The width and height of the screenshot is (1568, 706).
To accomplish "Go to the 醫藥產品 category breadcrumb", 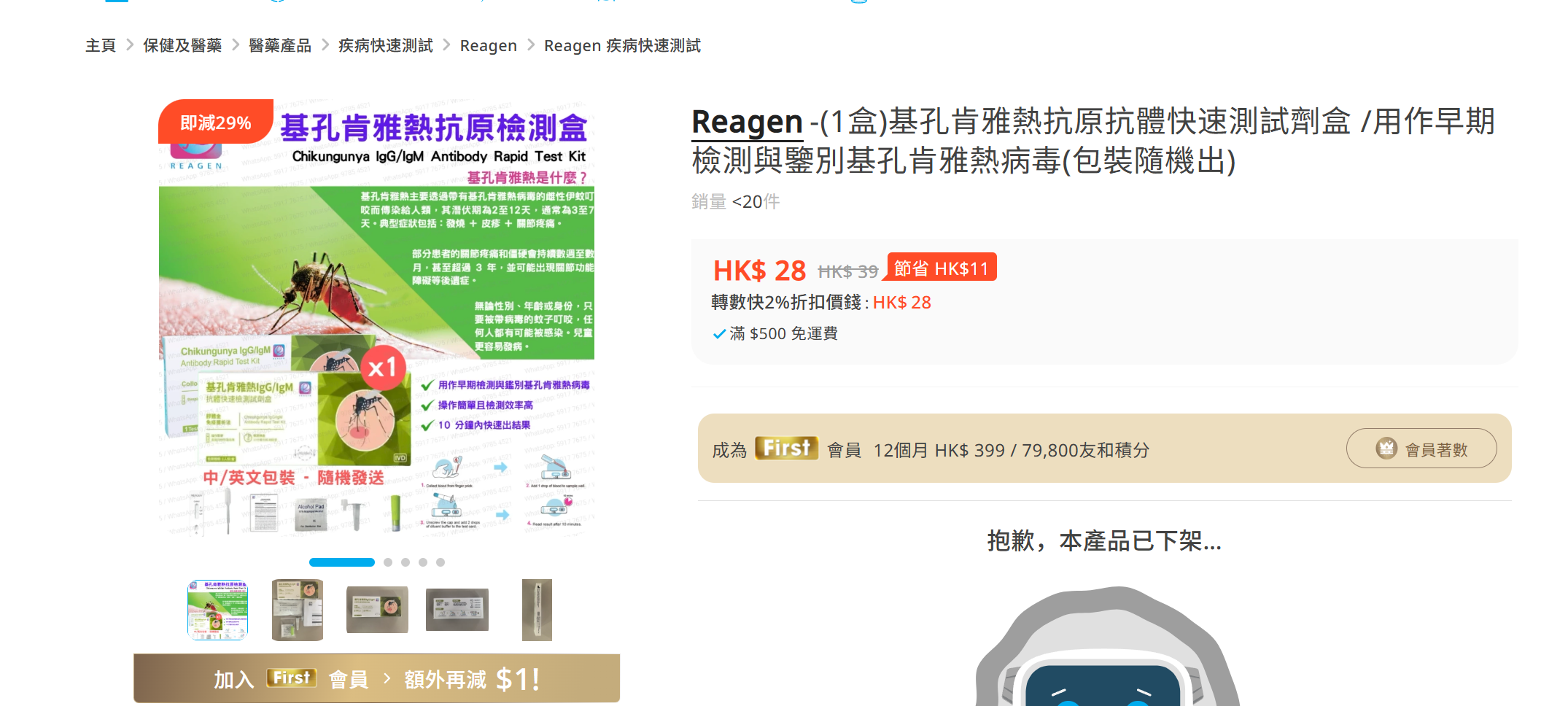I will point(279,44).
